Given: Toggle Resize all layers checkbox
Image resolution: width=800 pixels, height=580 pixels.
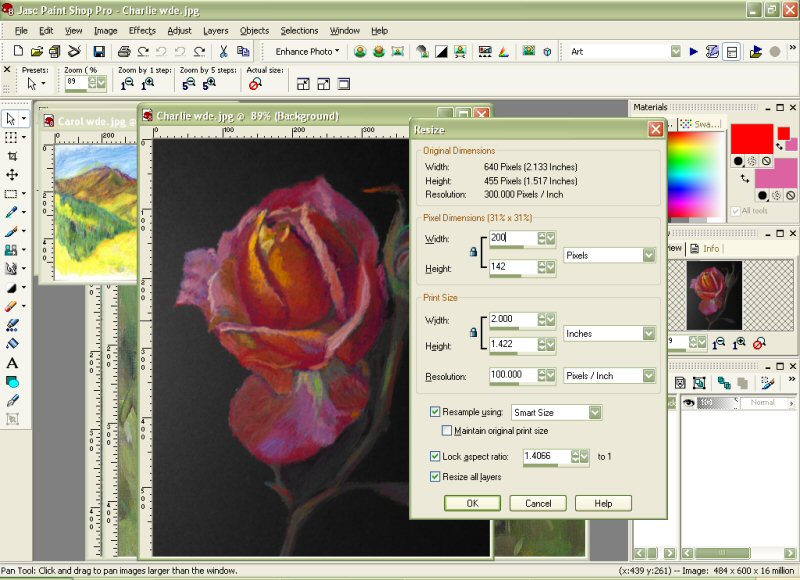Looking at the screenshot, I should coord(435,476).
